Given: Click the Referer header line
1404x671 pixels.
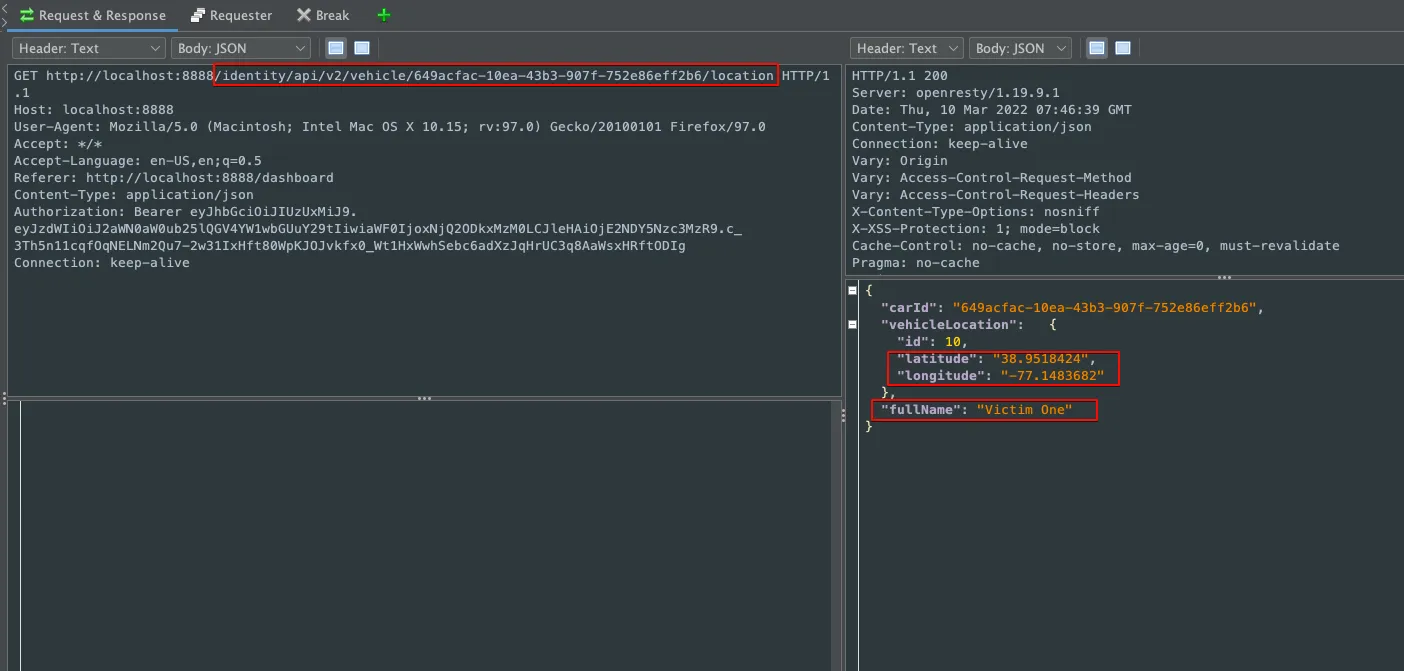Looking at the screenshot, I should tap(174, 178).
